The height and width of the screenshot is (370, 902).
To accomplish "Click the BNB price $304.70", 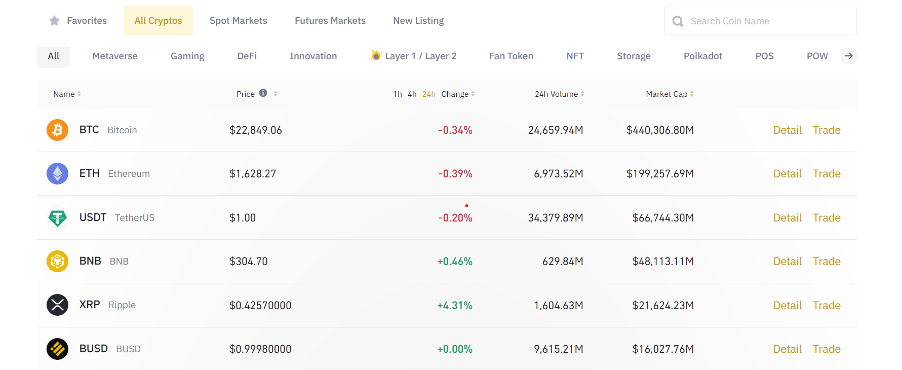I will pos(249,261).
